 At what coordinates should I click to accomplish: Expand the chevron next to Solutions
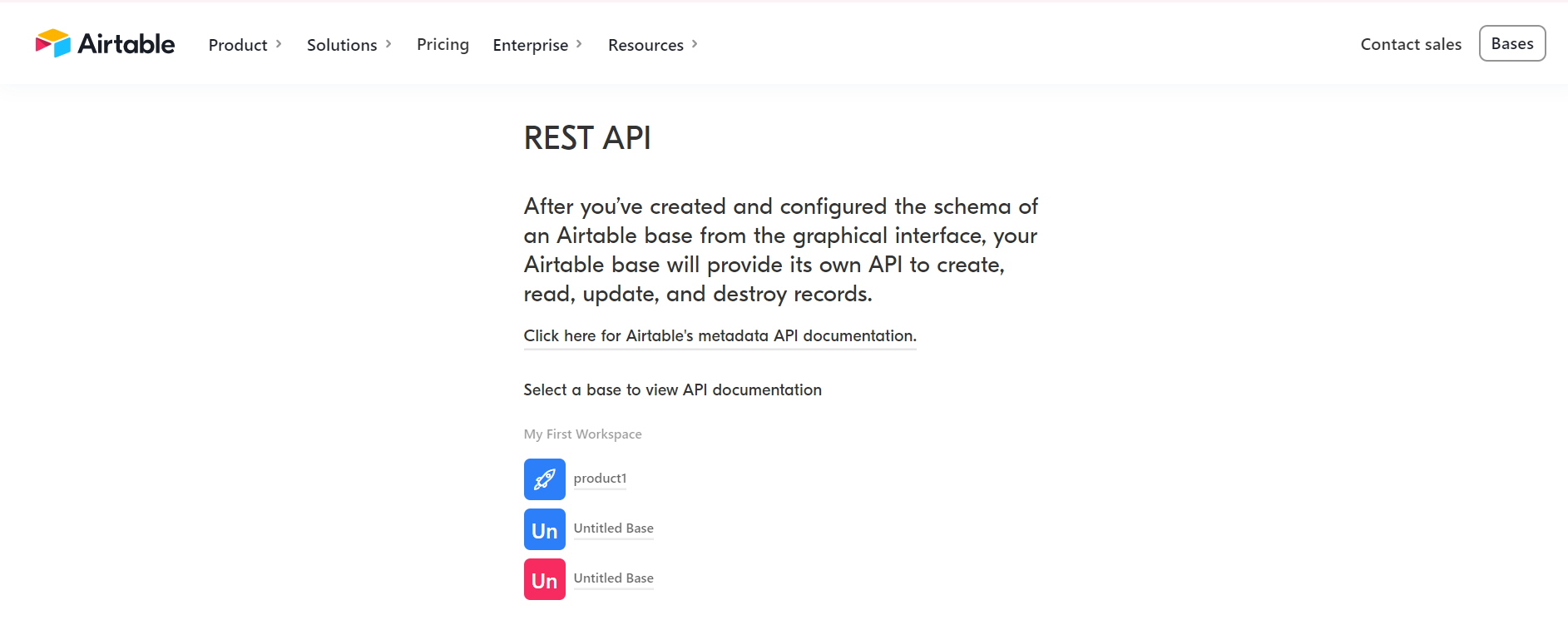point(388,44)
